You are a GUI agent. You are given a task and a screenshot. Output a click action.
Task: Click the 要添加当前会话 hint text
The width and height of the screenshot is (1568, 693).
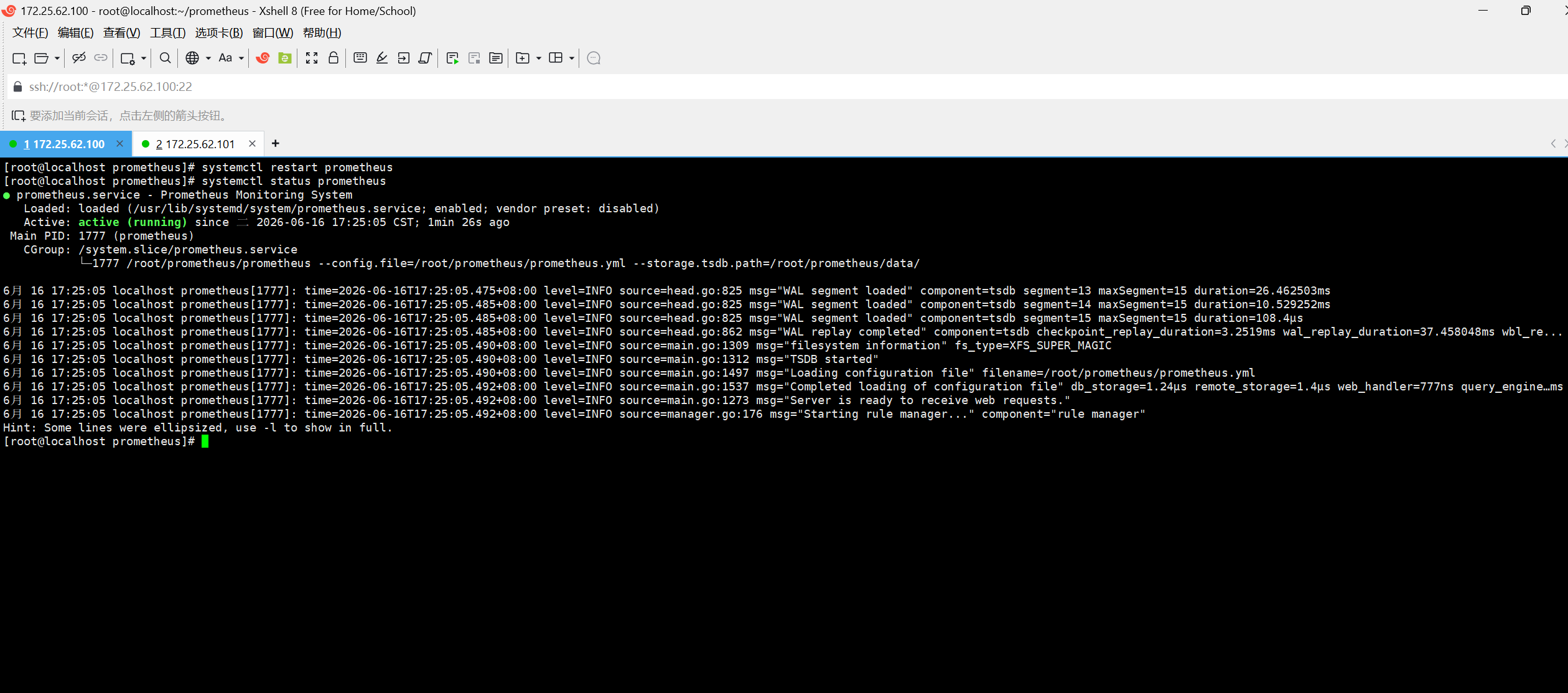pyautogui.click(x=129, y=116)
